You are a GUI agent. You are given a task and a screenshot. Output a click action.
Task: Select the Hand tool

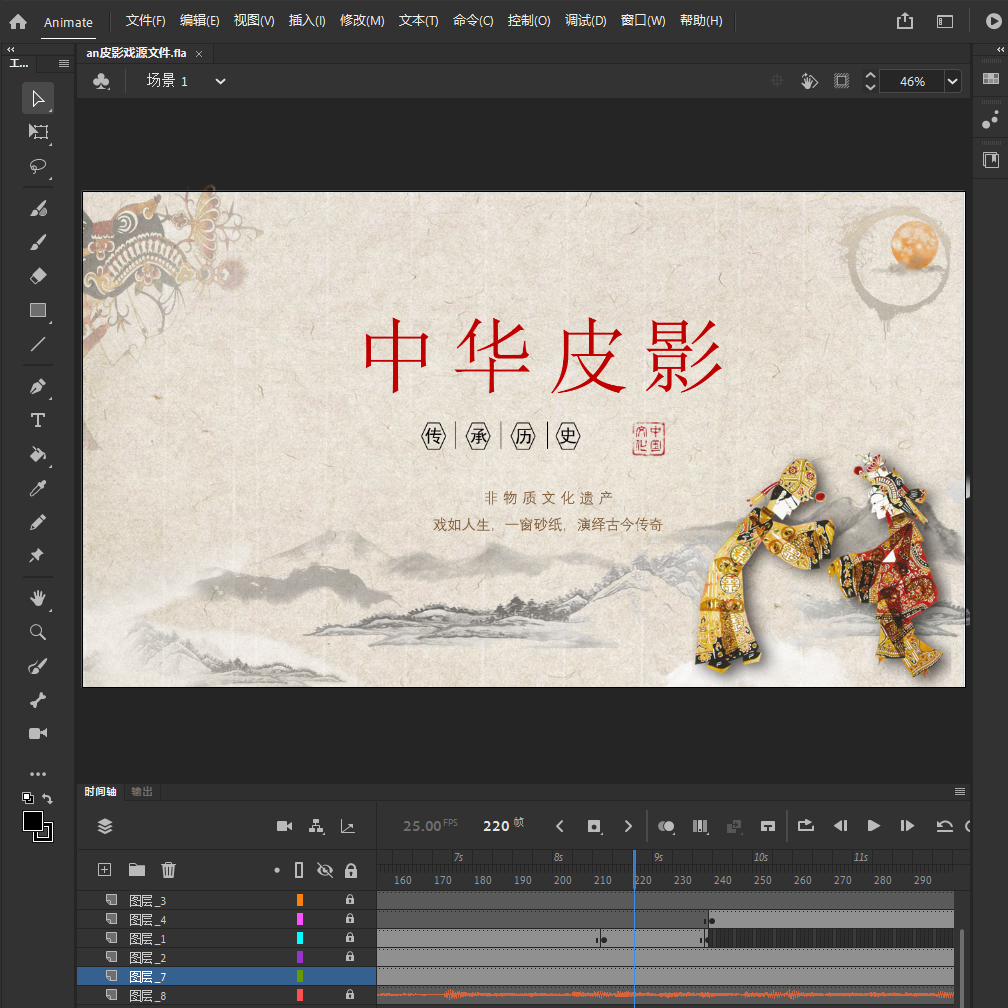click(x=38, y=598)
